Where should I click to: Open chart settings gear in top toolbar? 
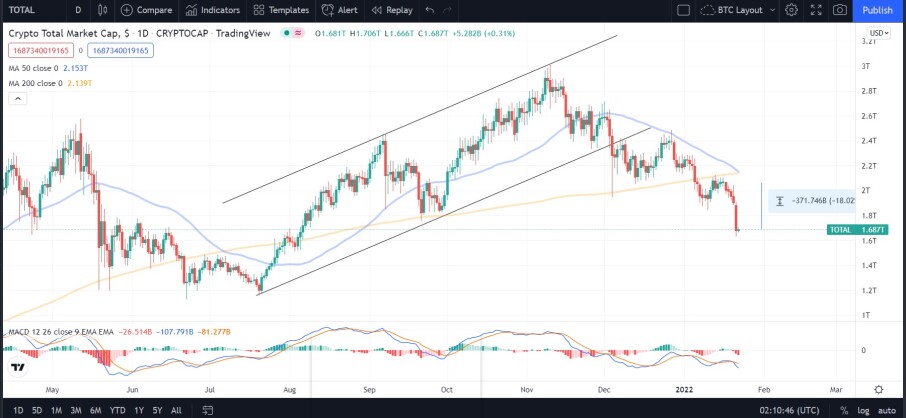792,10
